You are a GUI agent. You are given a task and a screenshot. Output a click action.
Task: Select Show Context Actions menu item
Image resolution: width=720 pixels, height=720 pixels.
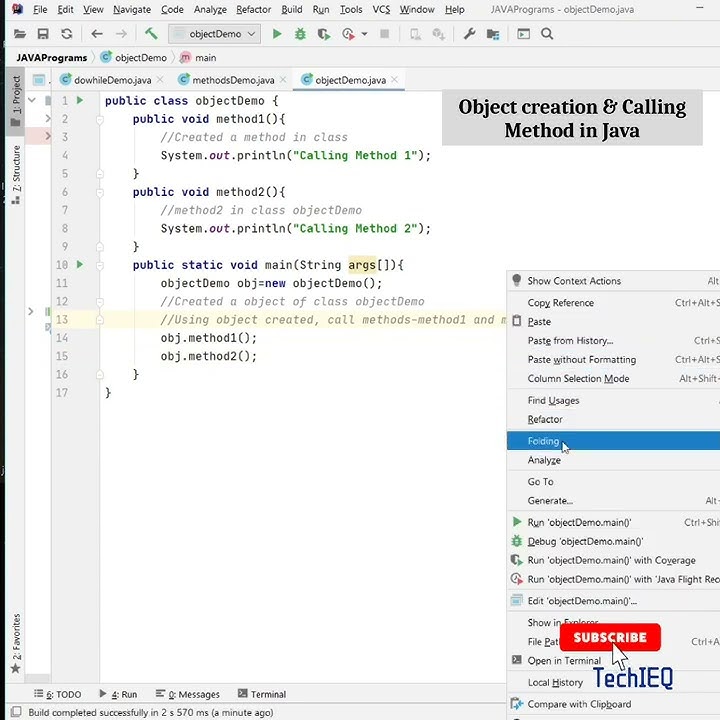[x=613, y=281]
